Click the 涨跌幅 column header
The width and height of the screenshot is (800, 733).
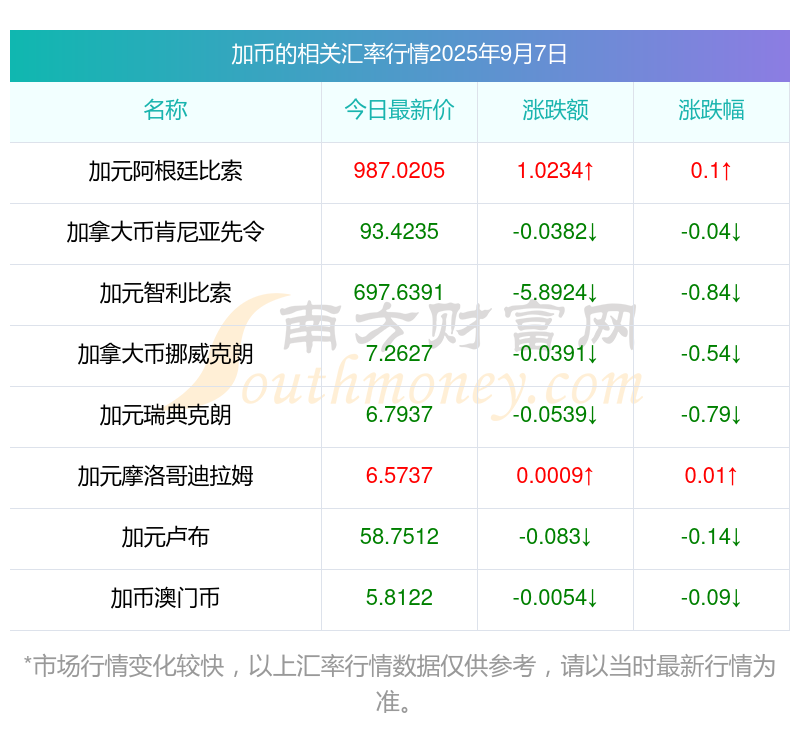pyautogui.click(x=711, y=110)
